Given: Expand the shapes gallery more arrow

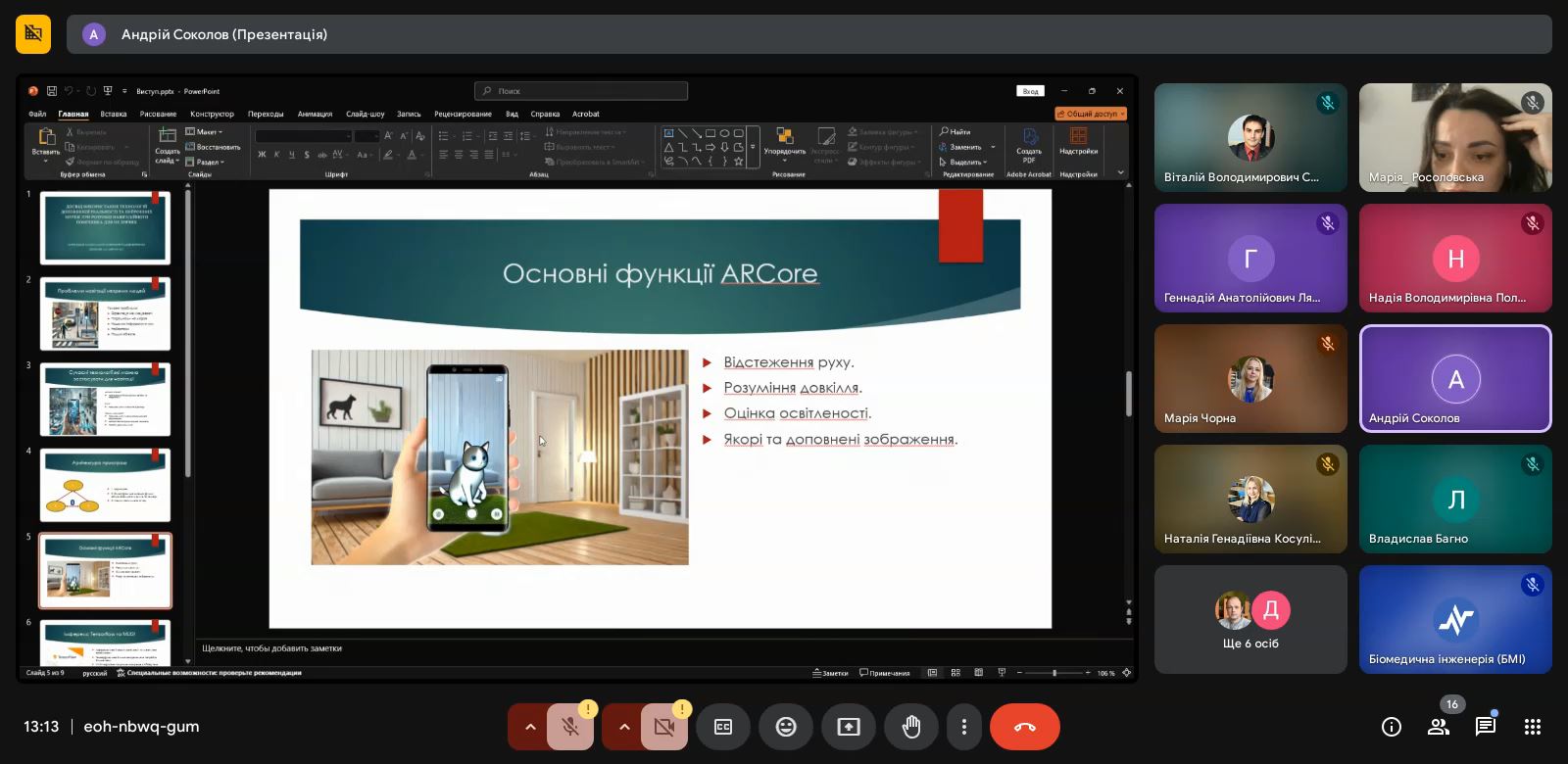Looking at the screenshot, I should [753, 147].
